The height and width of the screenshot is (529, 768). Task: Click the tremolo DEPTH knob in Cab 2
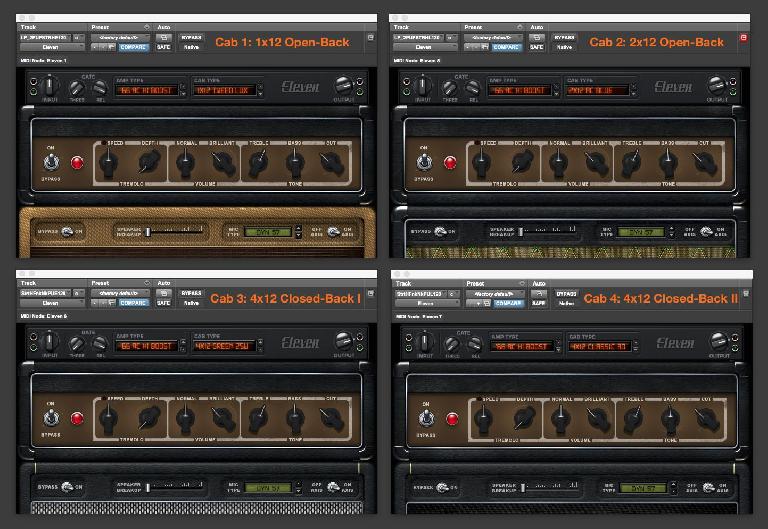coord(523,162)
